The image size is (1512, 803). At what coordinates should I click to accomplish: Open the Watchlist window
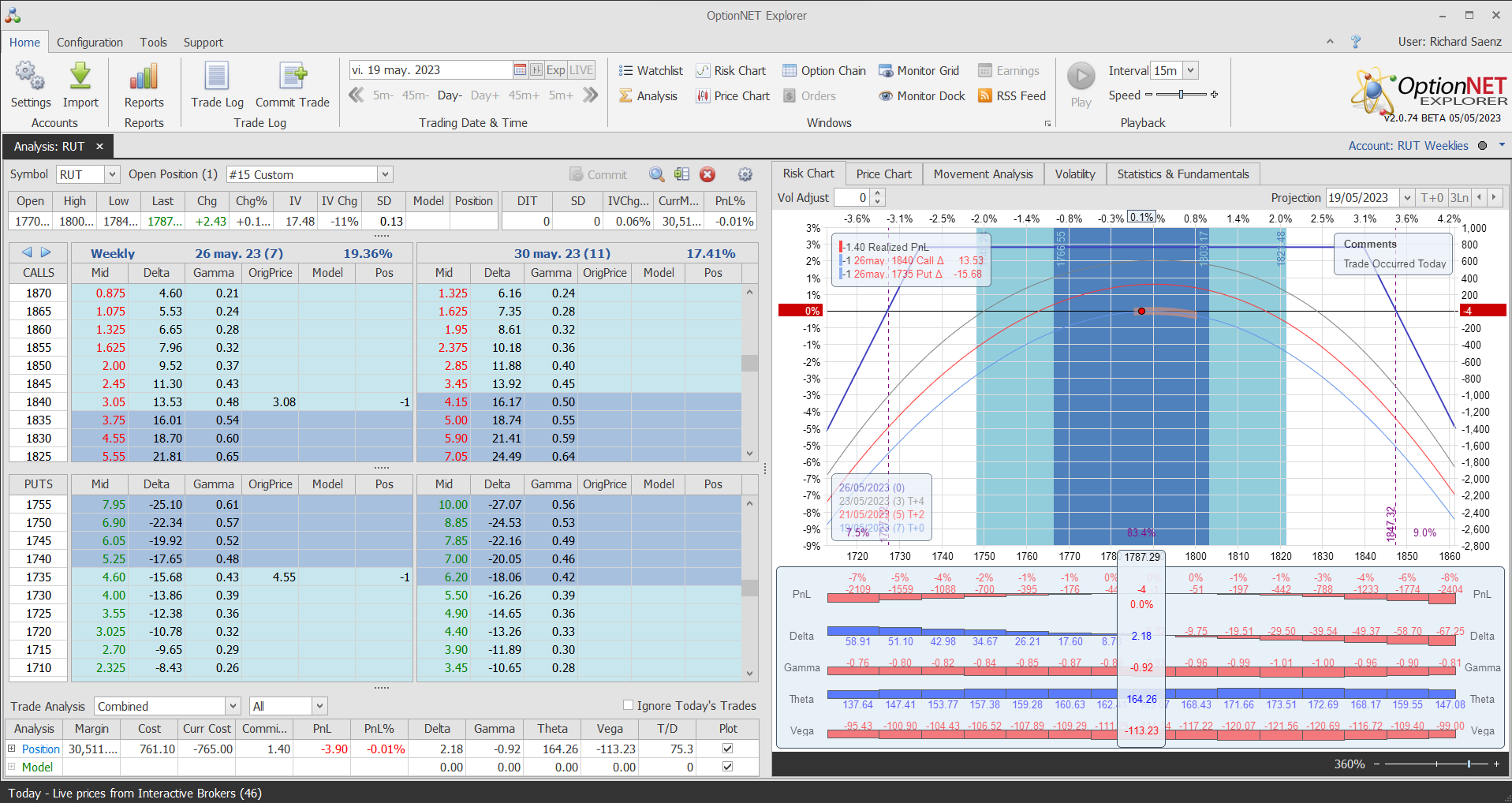coord(651,71)
